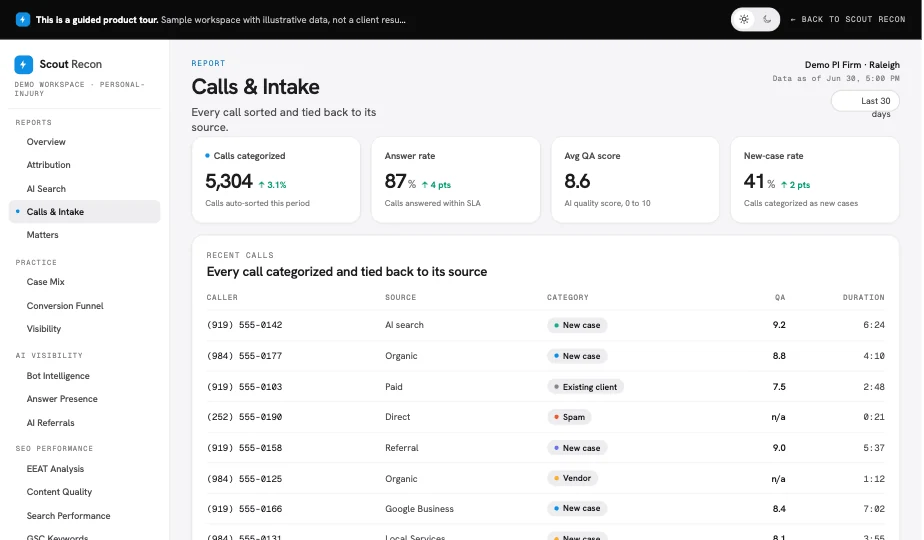Open the Visibility page

[x=44, y=329]
